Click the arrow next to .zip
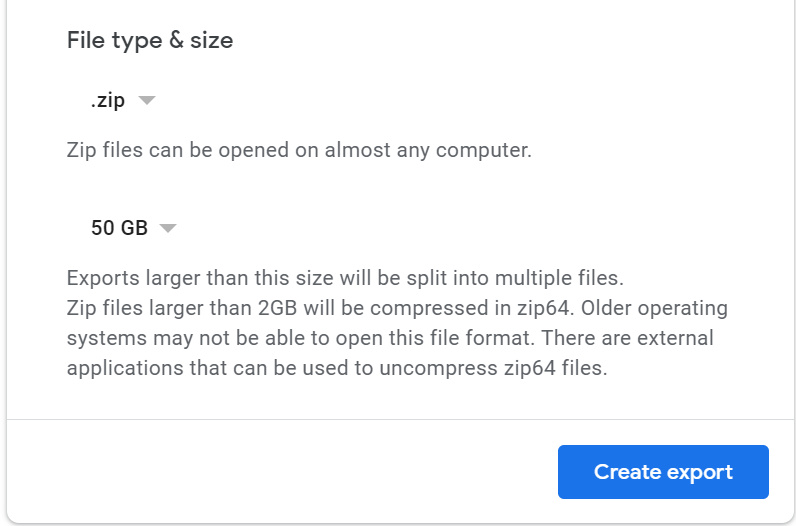This screenshot has width=796, height=526. point(147,101)
